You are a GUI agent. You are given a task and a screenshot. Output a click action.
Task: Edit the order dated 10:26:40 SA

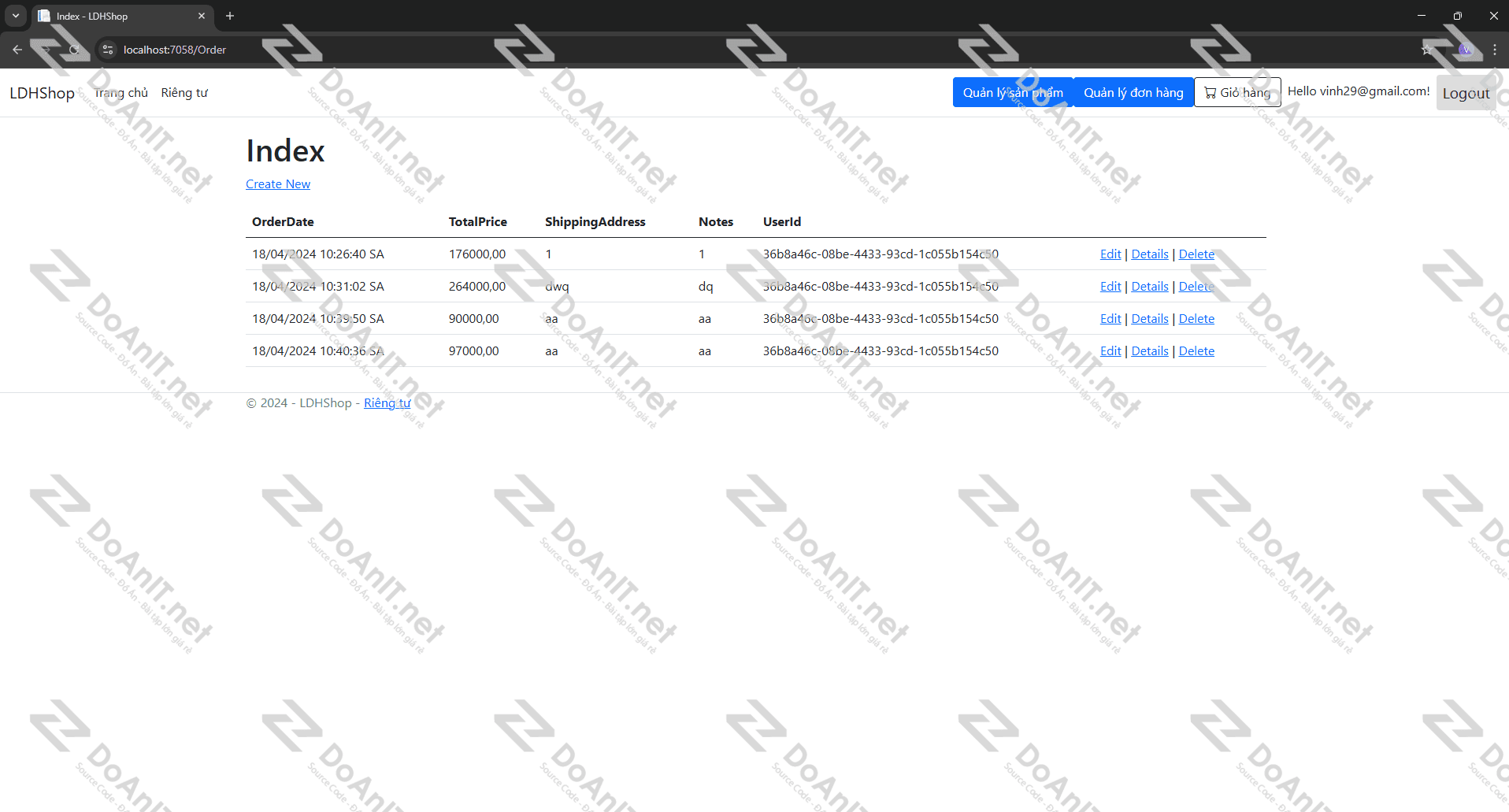(1110, 254)
